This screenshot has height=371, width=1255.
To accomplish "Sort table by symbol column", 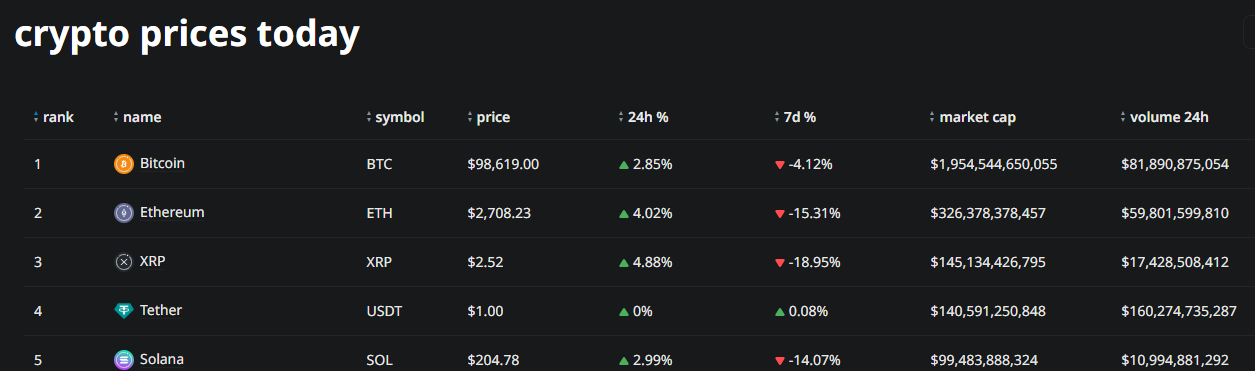I will click(x=395, y=117).
